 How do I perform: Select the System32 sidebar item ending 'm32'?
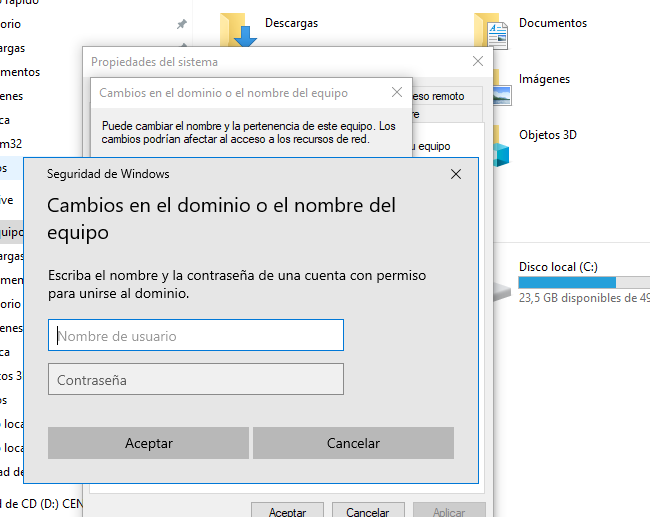(11, 144)
